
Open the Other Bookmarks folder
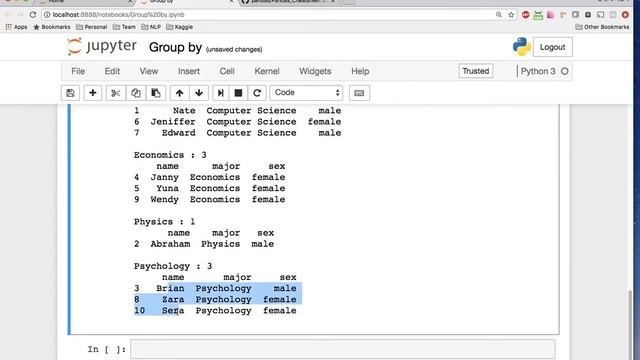tap(602, 27)
